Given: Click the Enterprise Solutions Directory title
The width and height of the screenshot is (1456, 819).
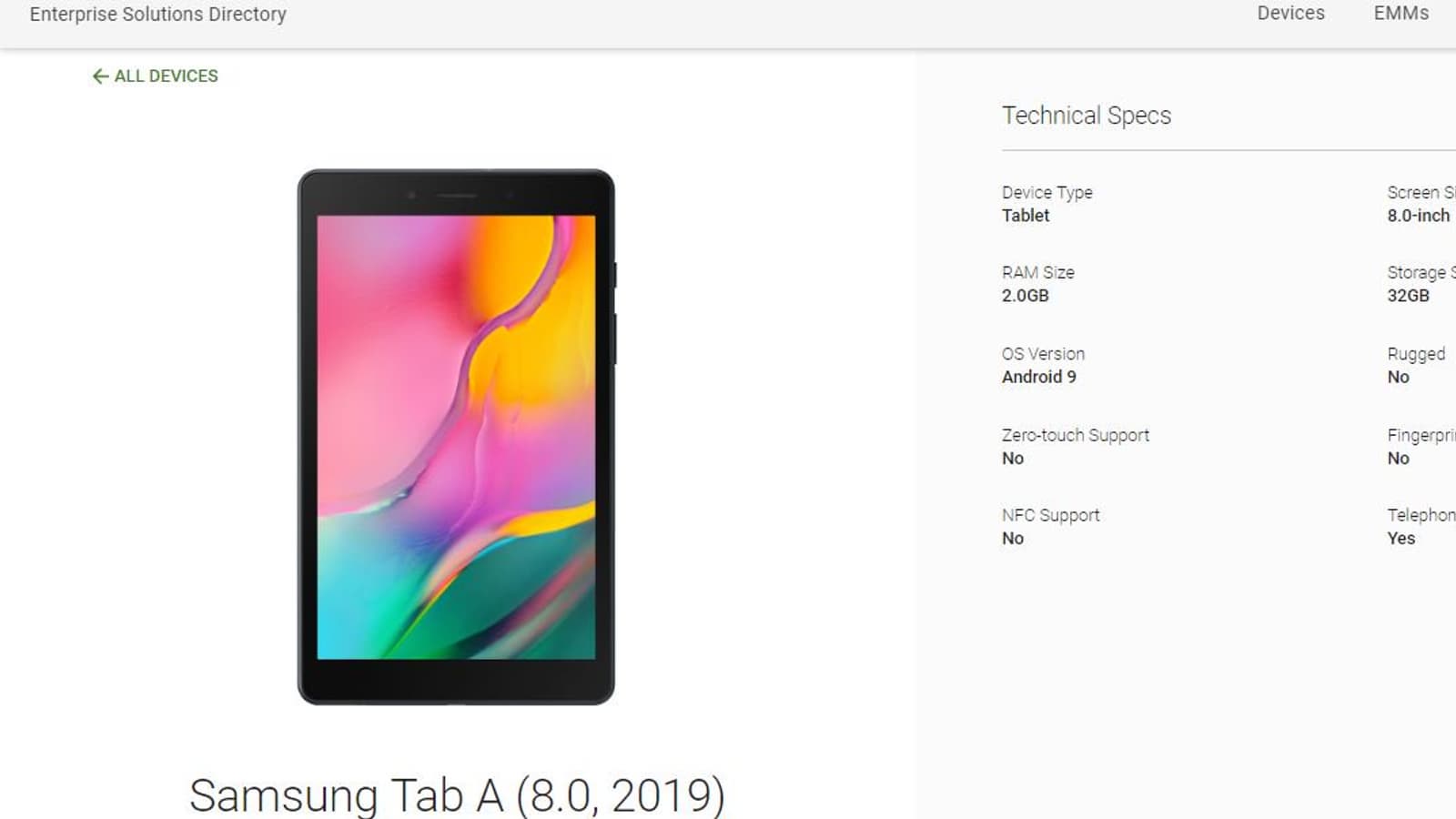Looking at the screenshot, I should (158, 15).
